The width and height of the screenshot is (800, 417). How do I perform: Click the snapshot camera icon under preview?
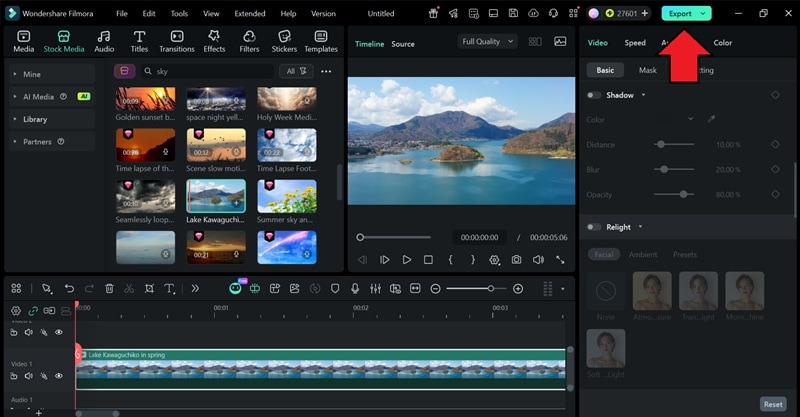516,260
